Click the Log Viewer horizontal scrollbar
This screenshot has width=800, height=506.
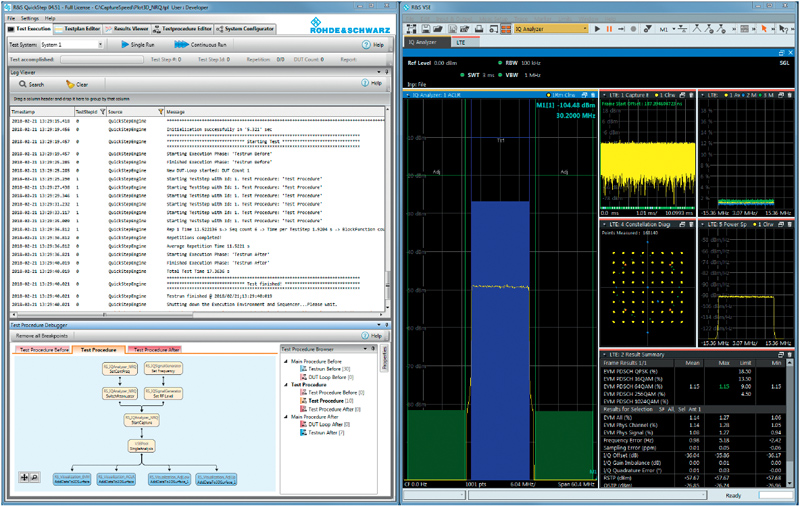(196, 315)
